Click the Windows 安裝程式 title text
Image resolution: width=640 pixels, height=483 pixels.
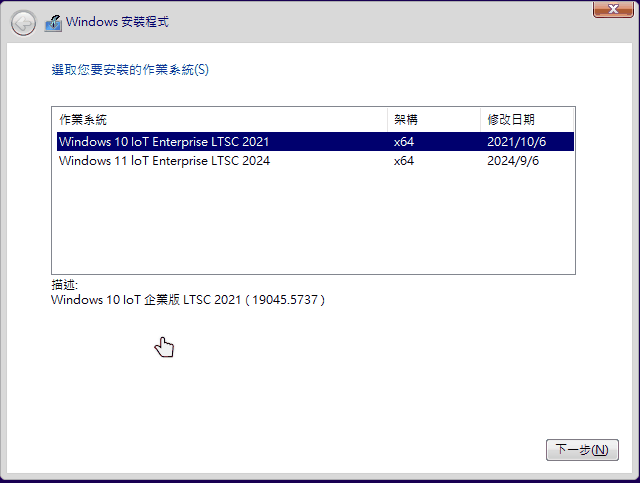(x=117, y=22)
